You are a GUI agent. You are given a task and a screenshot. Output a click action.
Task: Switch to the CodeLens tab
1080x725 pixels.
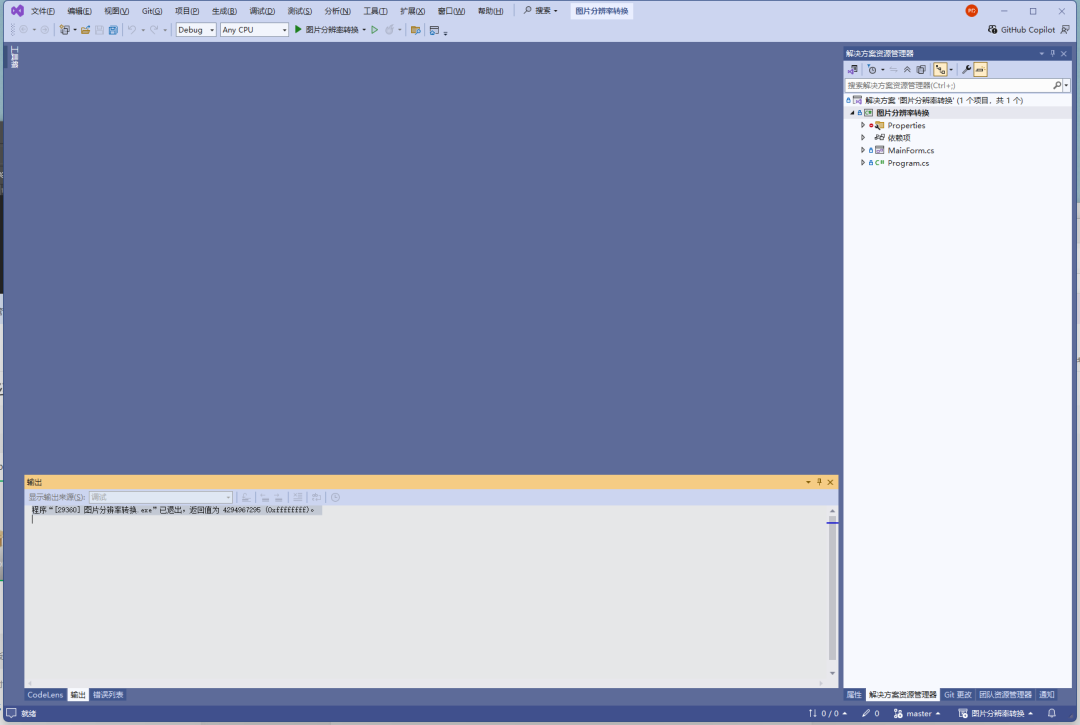click(45, 695)
